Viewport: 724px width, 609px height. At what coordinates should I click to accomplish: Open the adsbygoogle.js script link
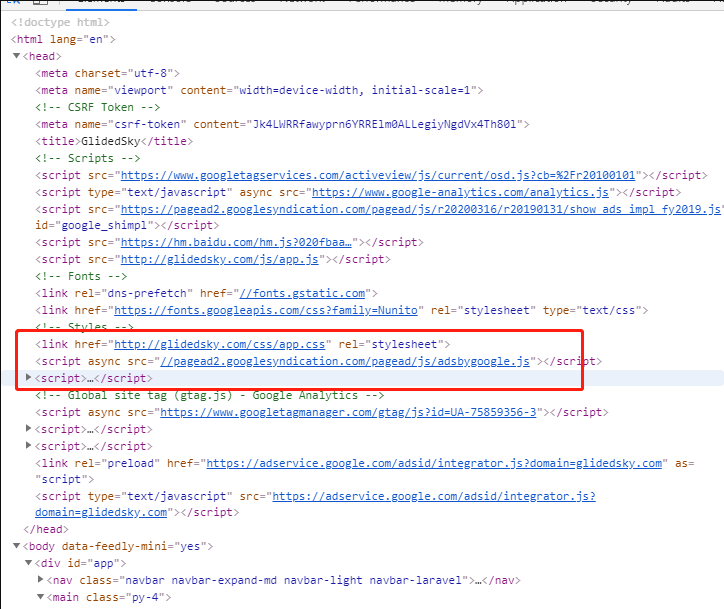pyautogui.click(x=345, y=361)
